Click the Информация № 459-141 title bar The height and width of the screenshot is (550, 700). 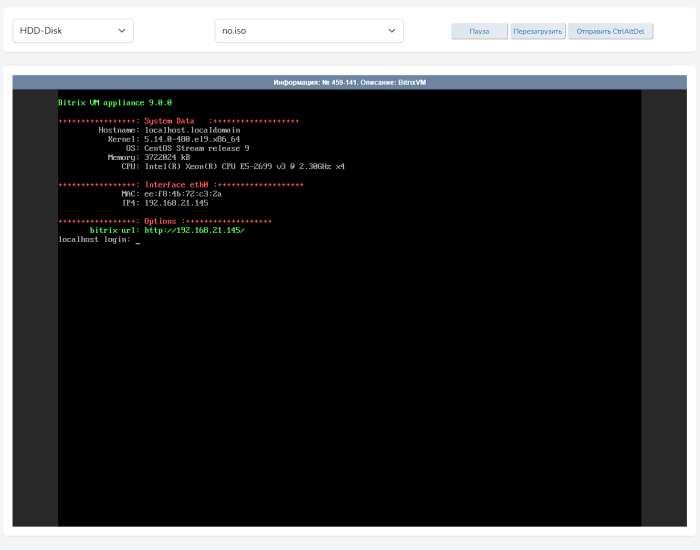tap(349, 82)
